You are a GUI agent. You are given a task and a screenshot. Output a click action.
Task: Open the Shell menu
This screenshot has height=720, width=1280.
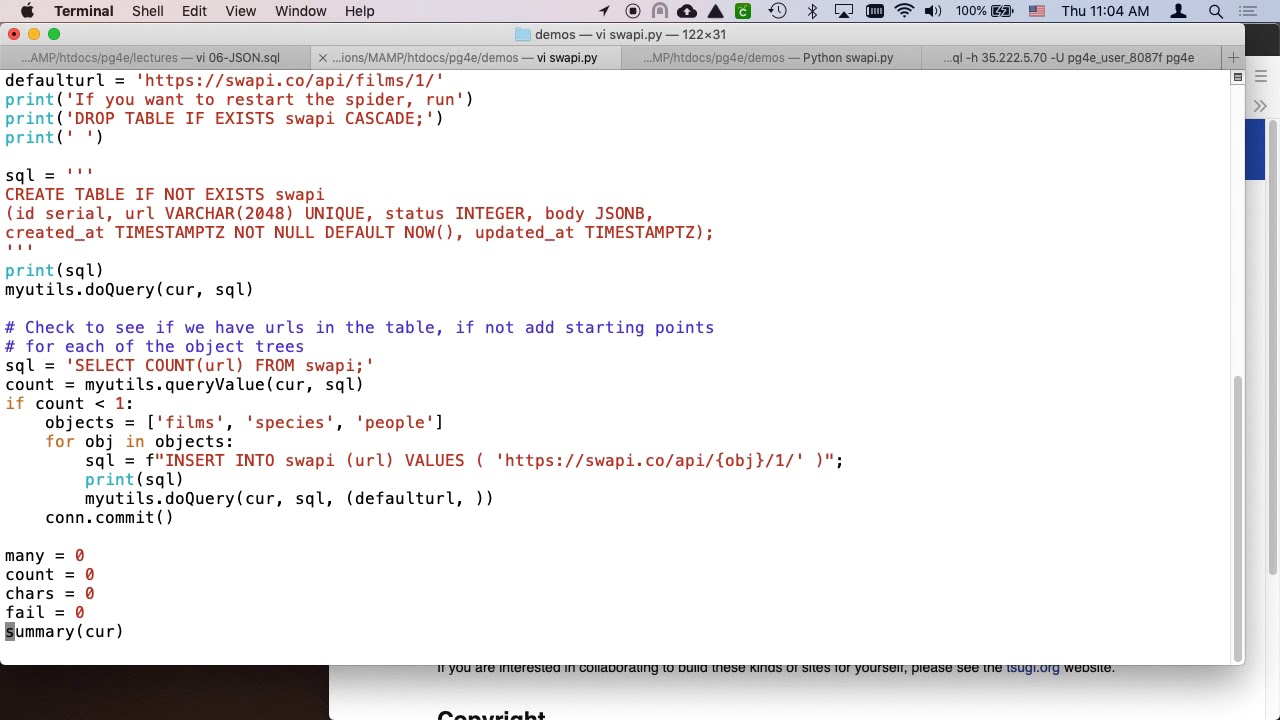point(148,11)
